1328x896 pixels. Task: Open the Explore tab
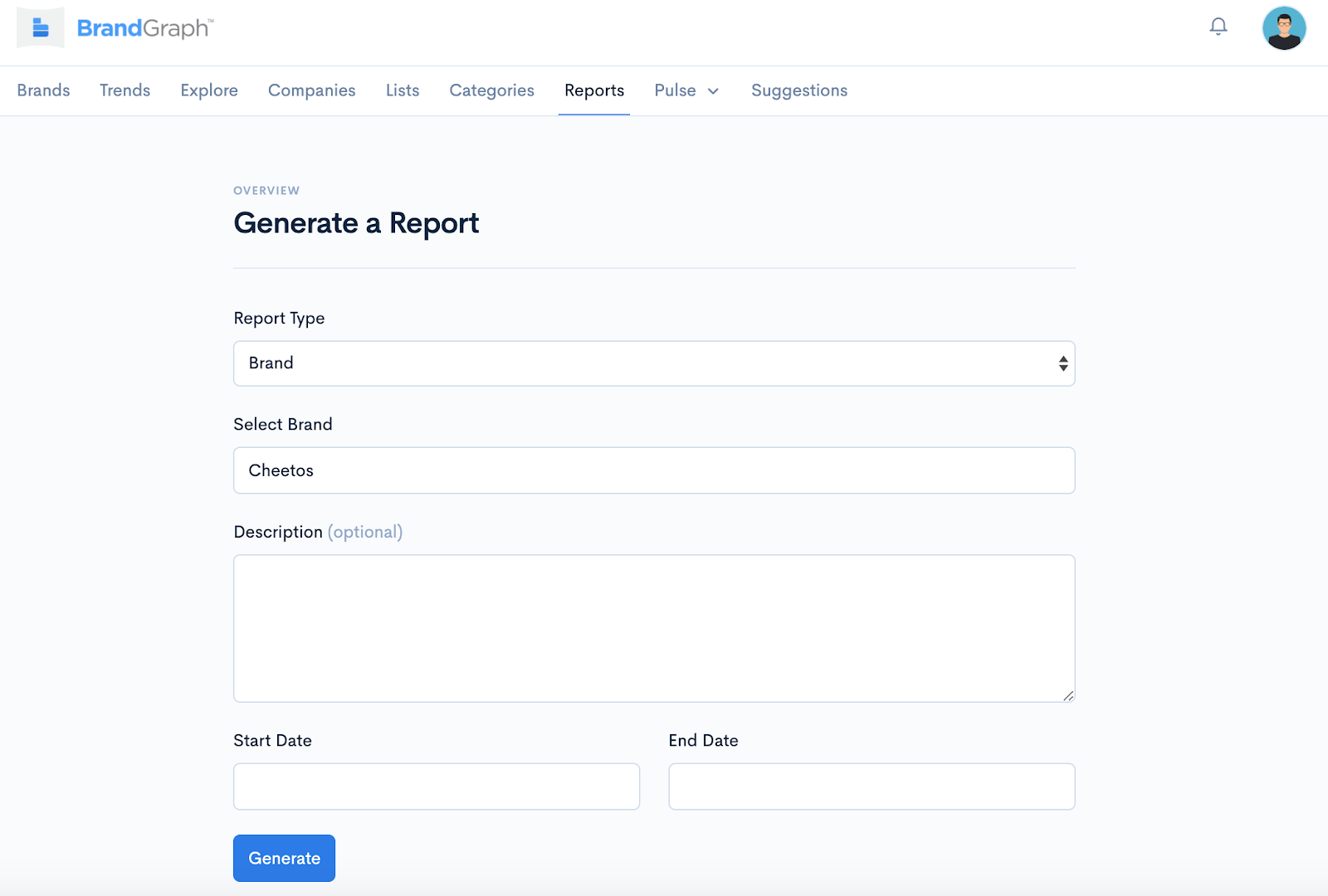(209, 90)
